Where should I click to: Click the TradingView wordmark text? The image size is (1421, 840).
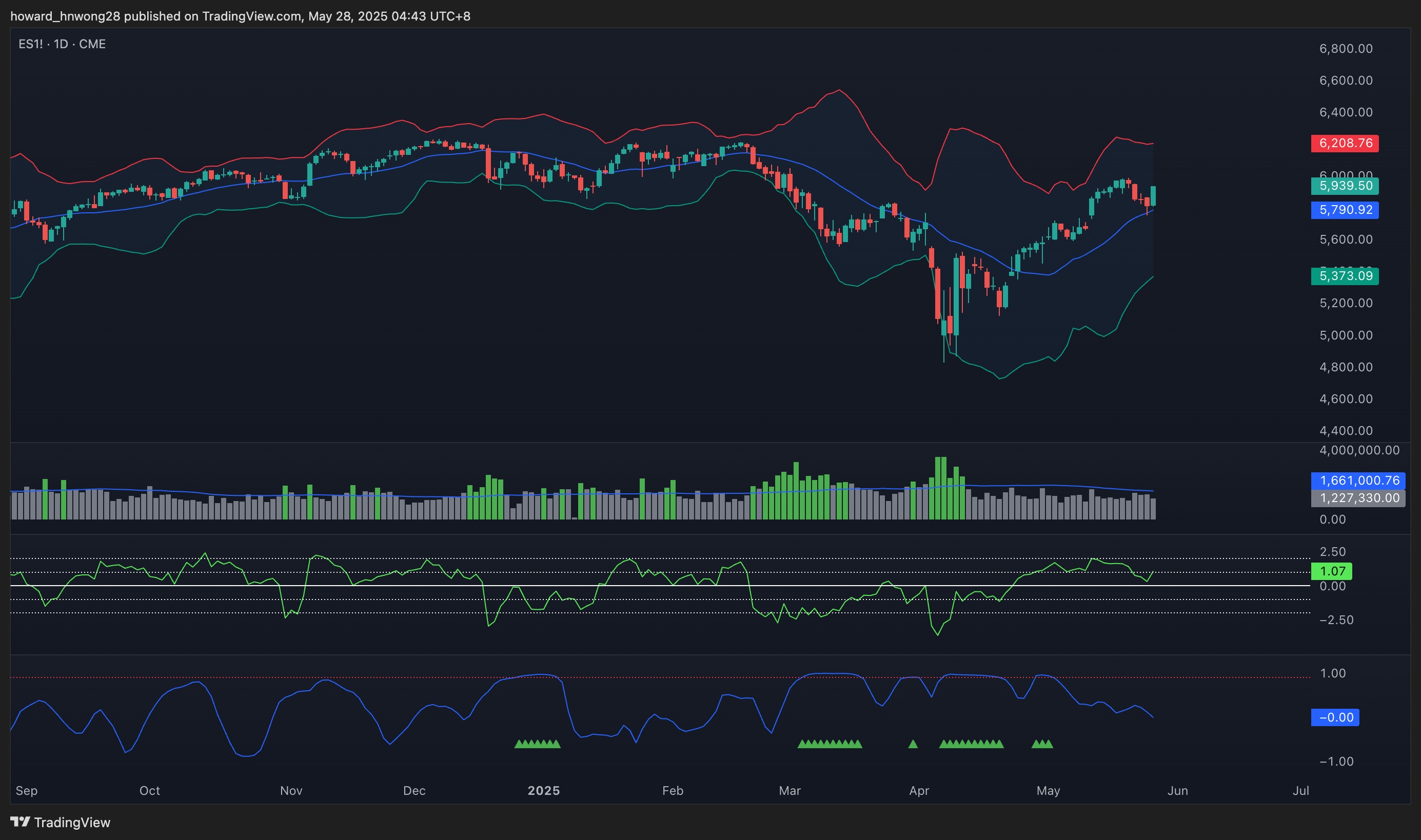(x=72, y=823)
